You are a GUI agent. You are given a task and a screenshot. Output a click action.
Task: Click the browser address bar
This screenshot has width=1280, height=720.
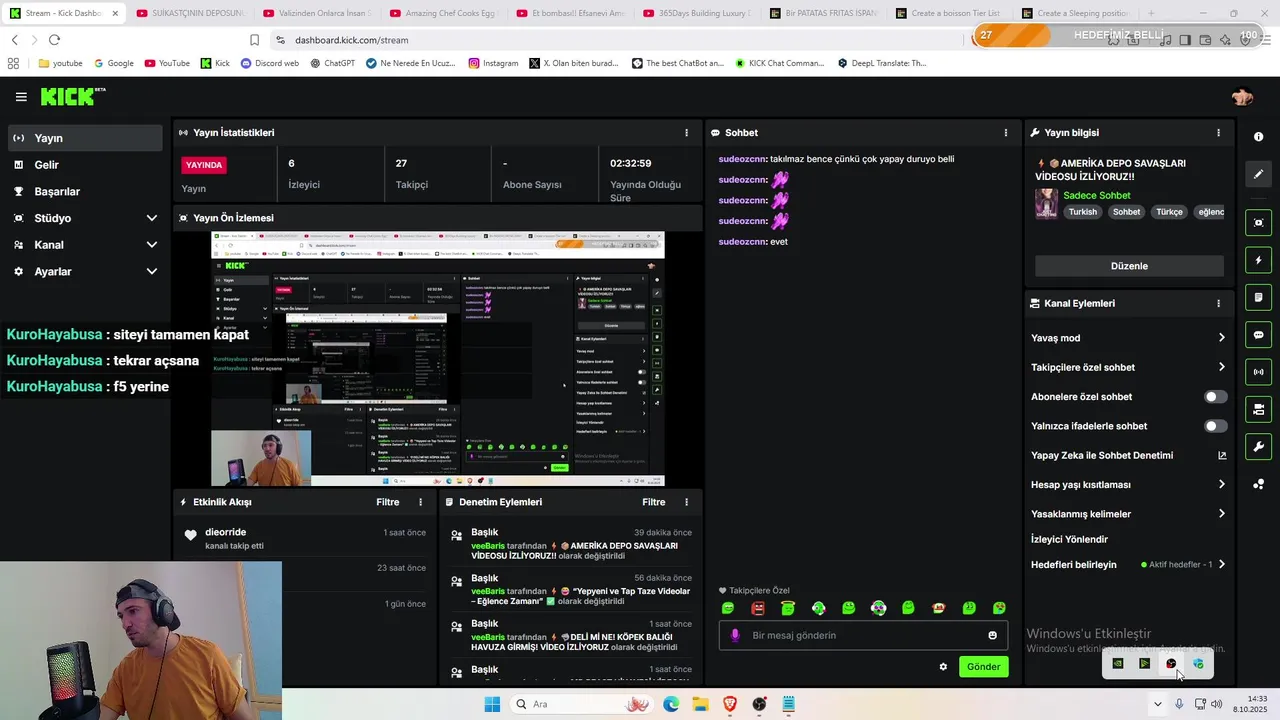[620, 40]
